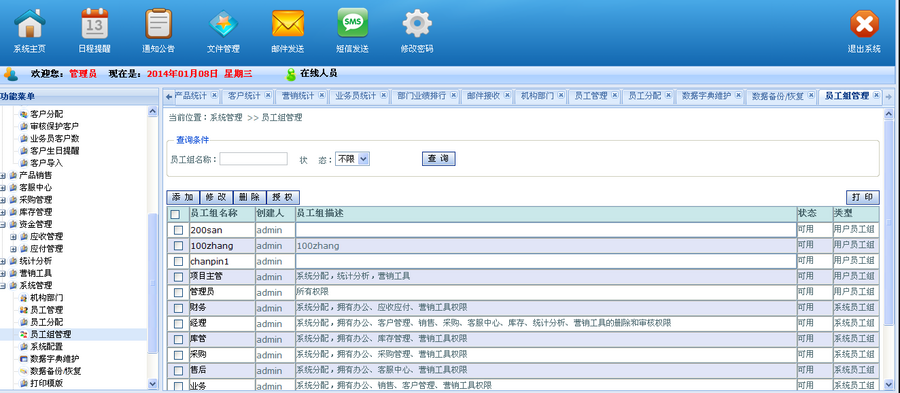Open the 邮件发送 envelope icon
The image size is (900, 393).
point(288,24)
